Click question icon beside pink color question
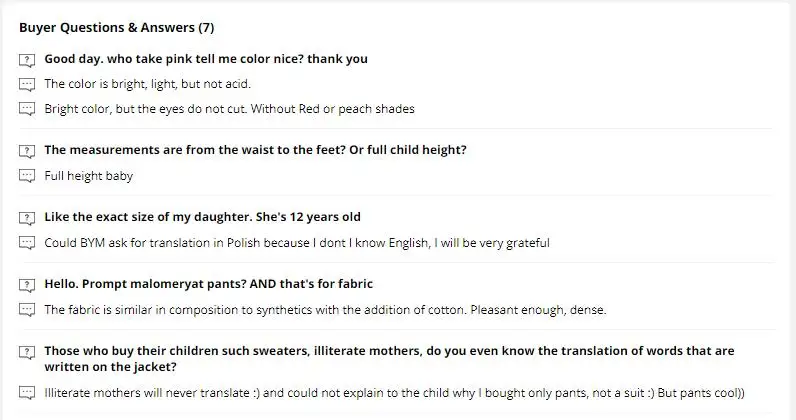 pyautogui.click(x=27, y=60)
